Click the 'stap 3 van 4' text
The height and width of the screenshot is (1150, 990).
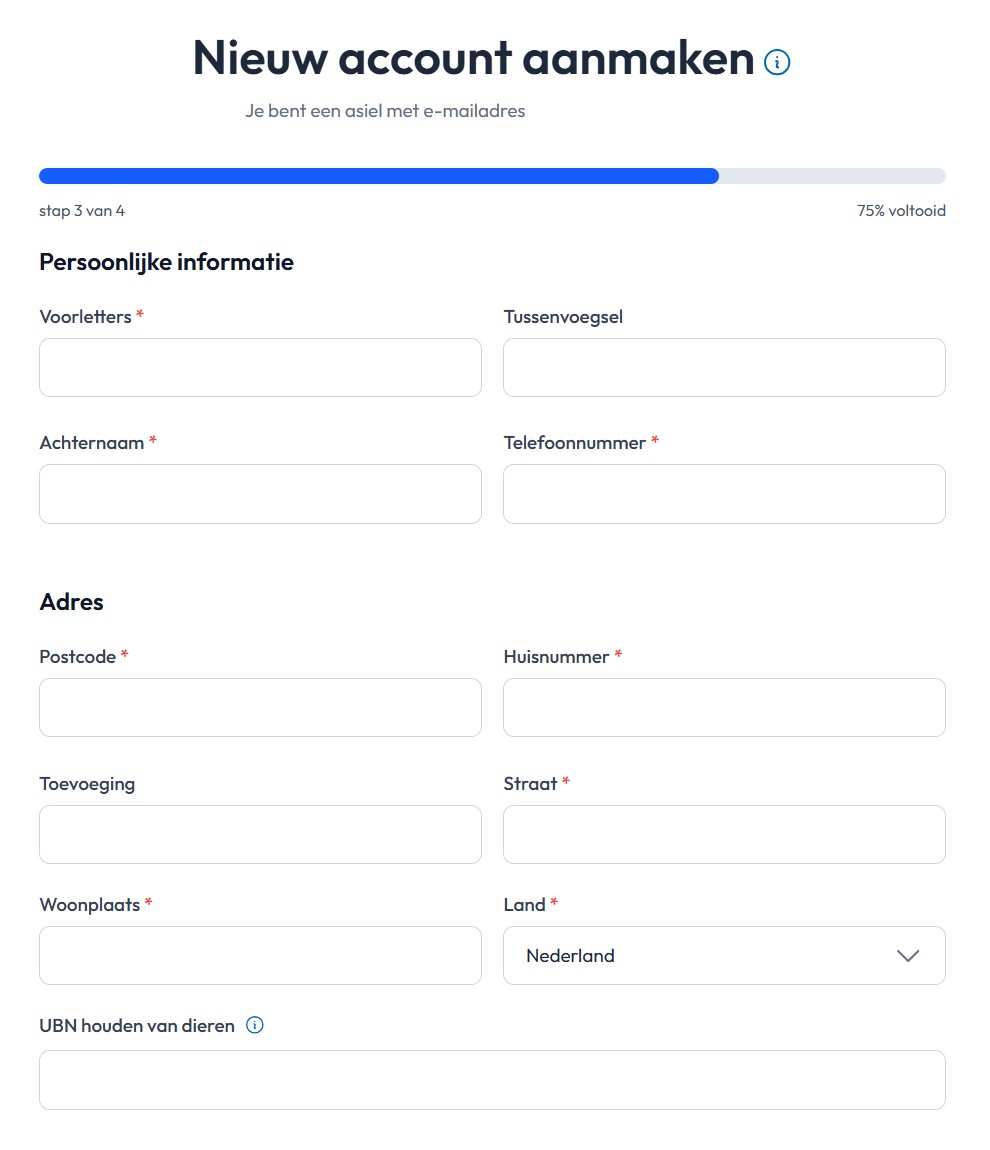point(82,211)
